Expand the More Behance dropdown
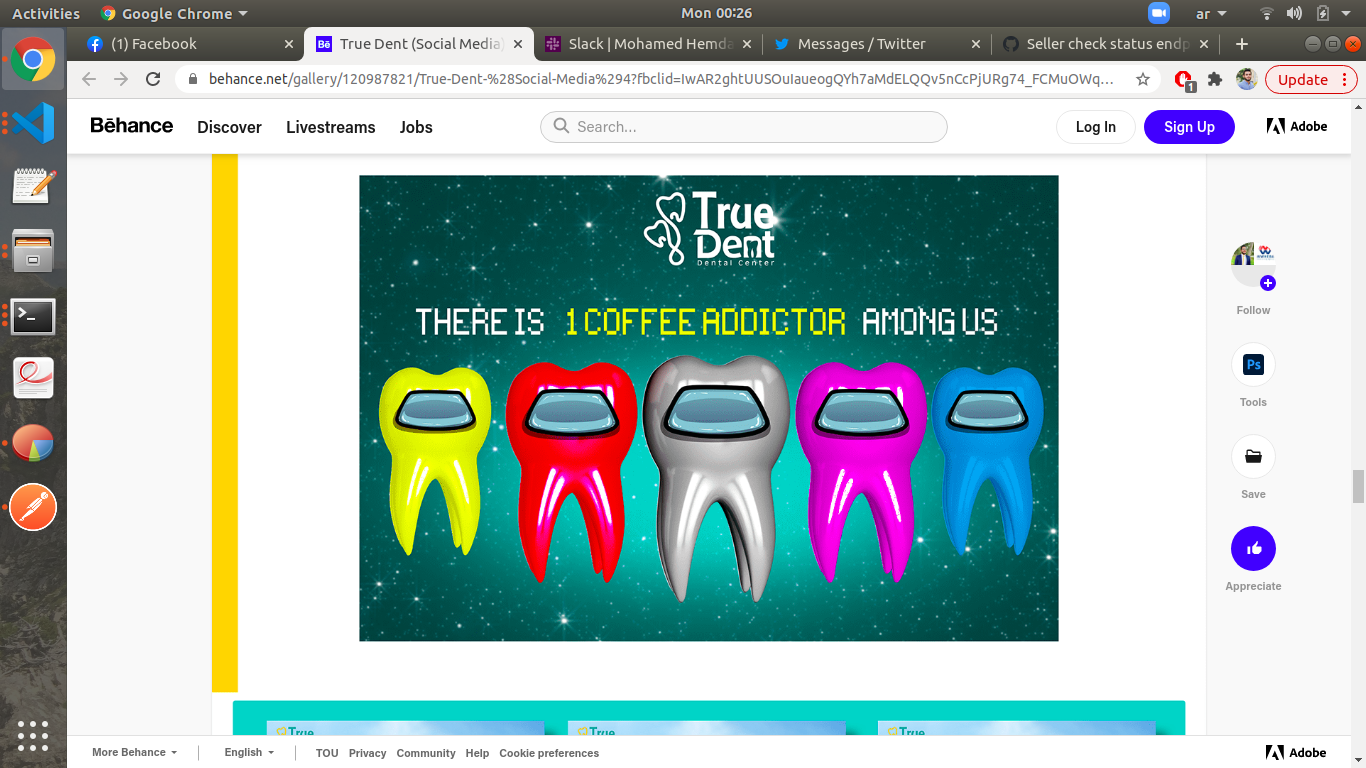This screenshot has height=768, width=1366. 134,752
